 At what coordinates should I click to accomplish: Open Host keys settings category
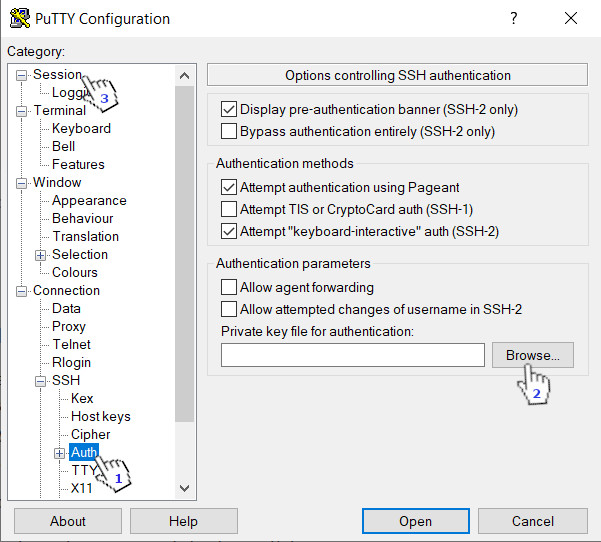pyautogui.click(x=101, y=417)
